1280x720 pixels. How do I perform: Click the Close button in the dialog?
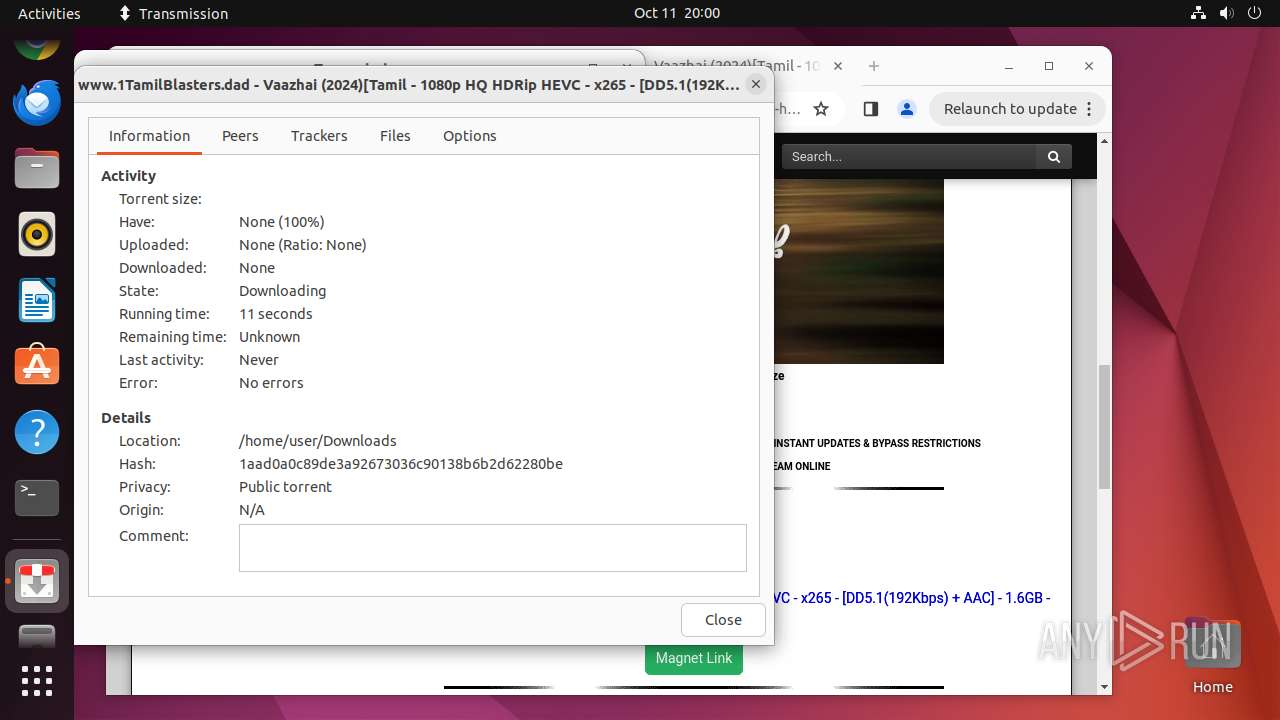coord(723,620)
